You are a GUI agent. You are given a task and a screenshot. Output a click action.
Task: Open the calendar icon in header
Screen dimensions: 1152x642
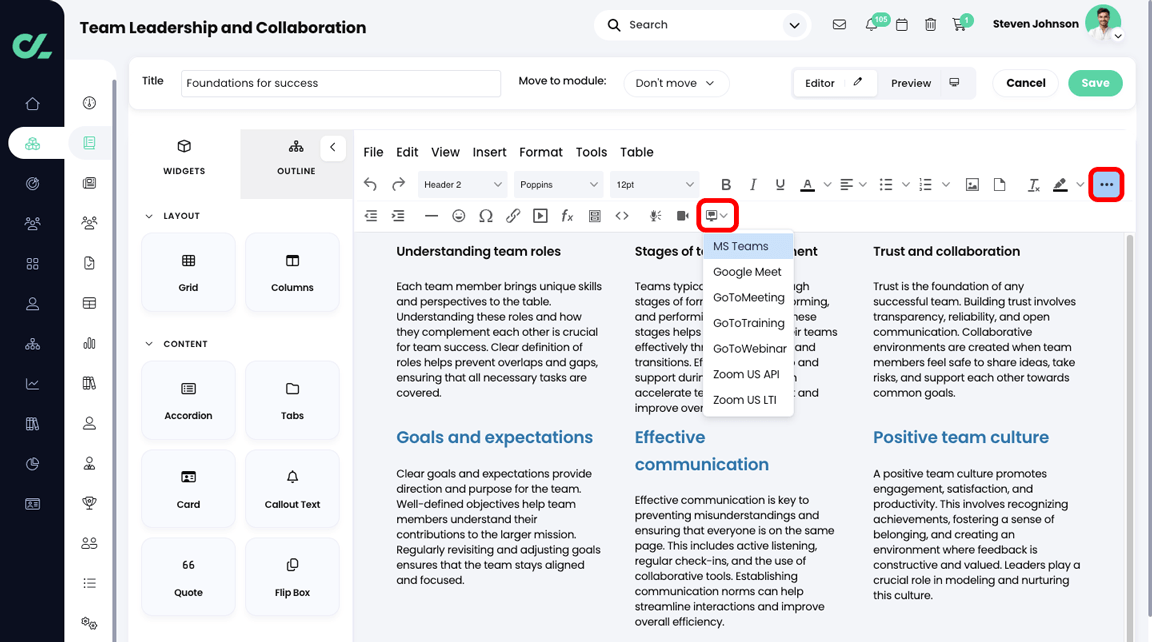tap(901, 24)
